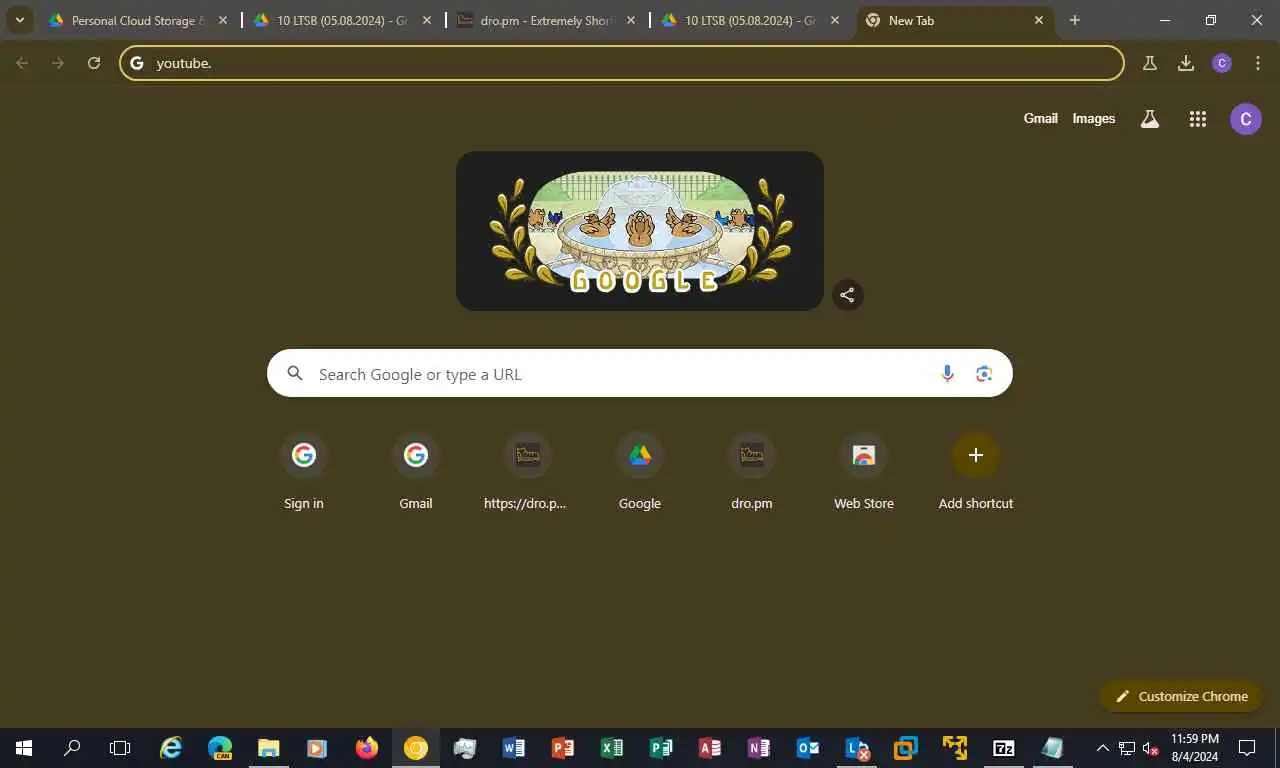
Task: Open the Windows Start menu
Action: [x=24, y=747]
